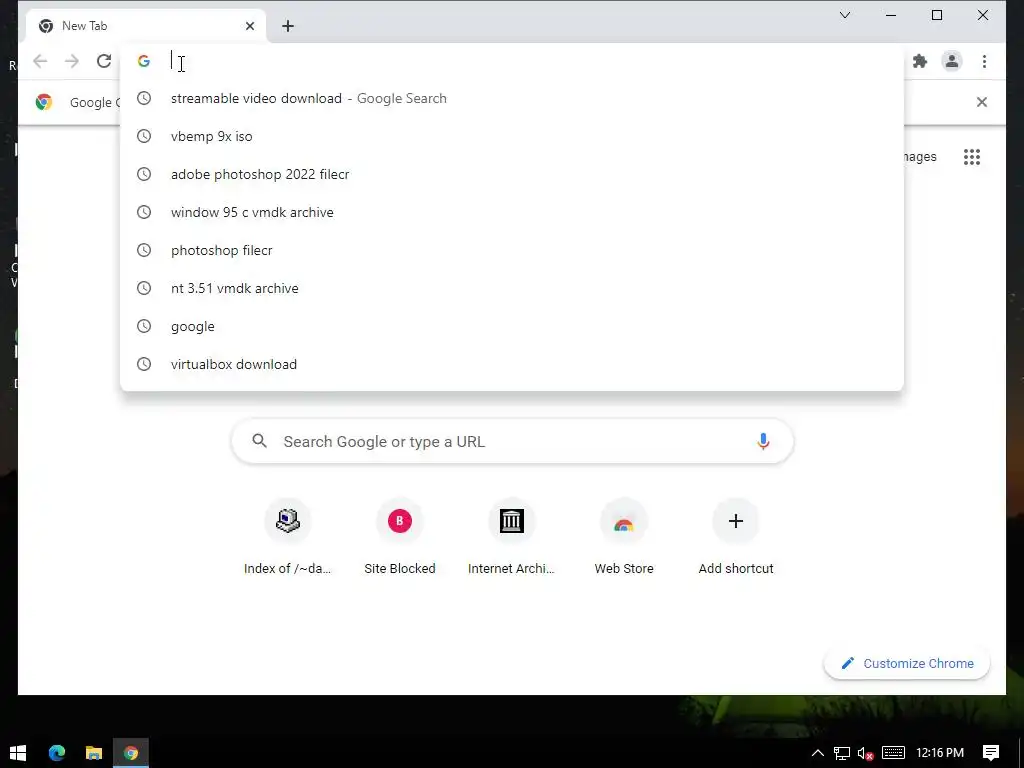1024x768 pixels.
Task: Open the Extensions puzzle icon
Action: tap(920, 61)
